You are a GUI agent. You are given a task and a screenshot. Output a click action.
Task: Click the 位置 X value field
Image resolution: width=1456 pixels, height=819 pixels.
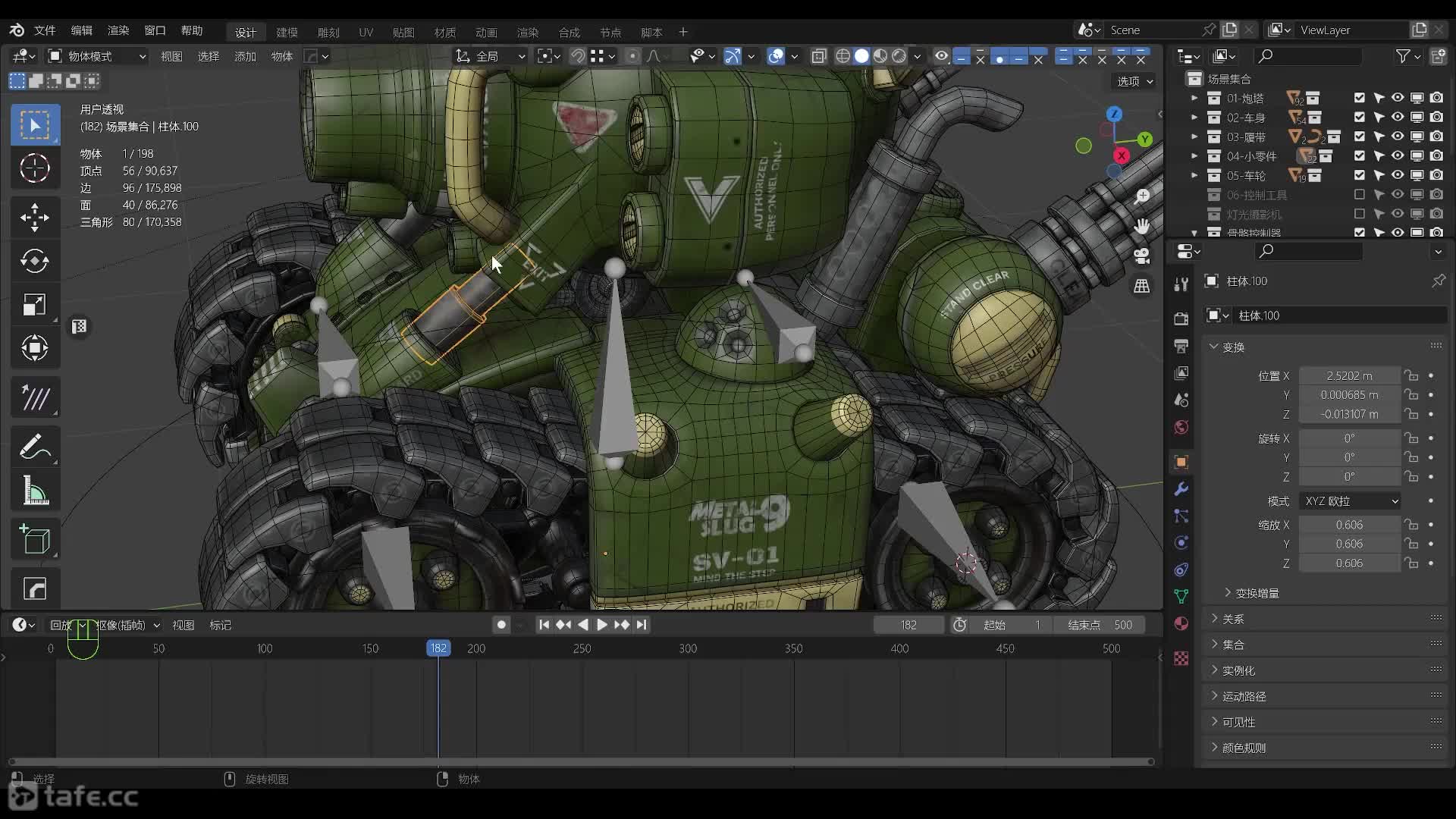1349,375
